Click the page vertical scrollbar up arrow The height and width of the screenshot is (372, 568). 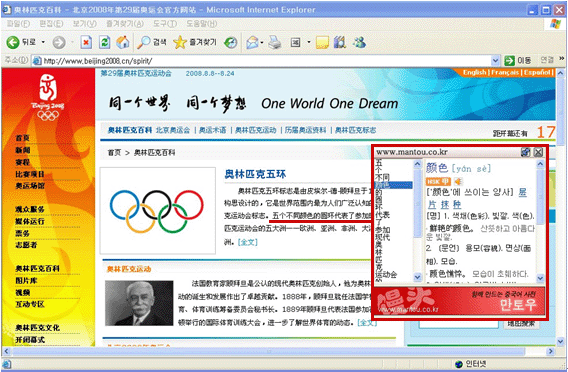point(560,73)
